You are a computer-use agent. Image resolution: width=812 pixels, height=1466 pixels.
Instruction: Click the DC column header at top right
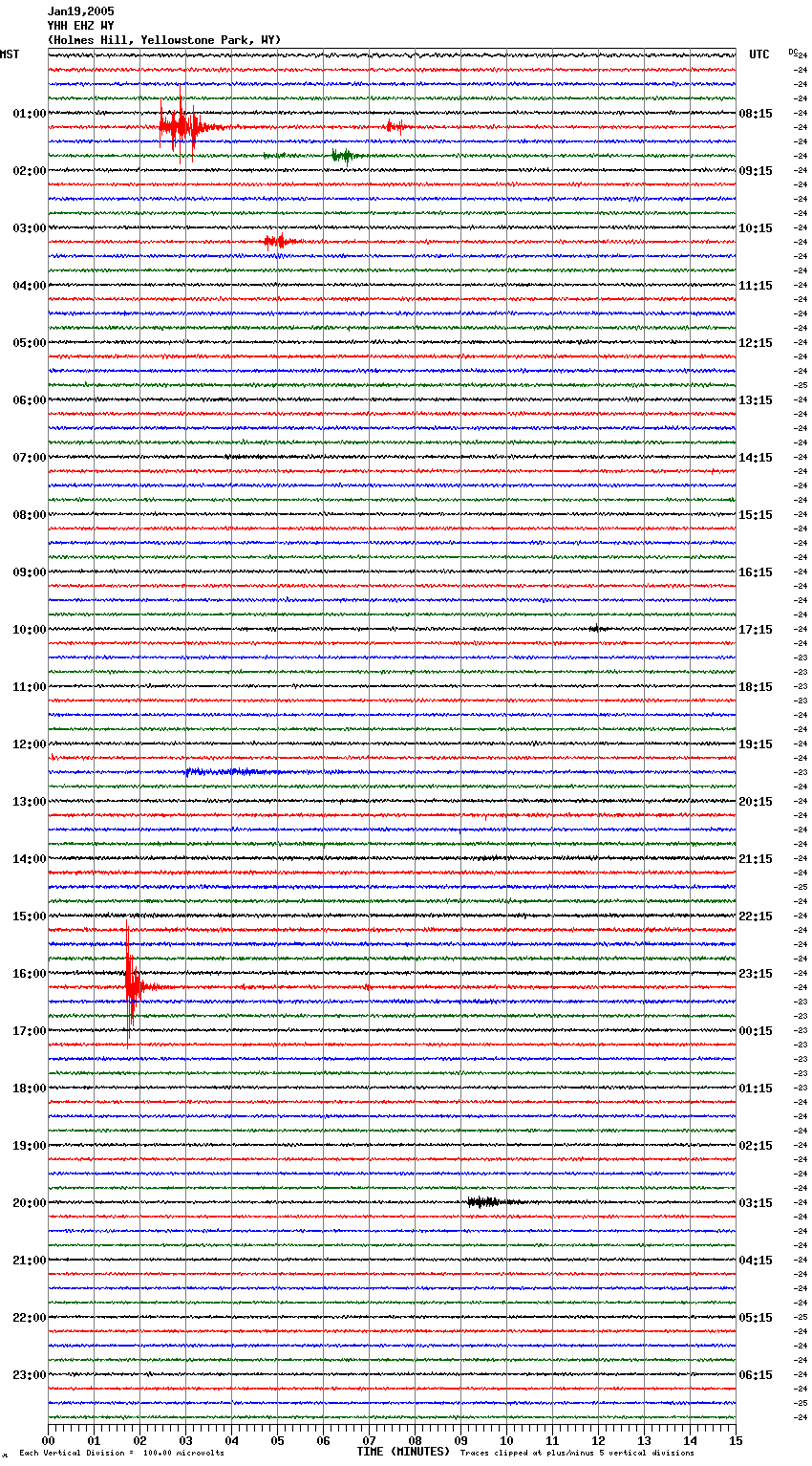[x=793, y=52]
